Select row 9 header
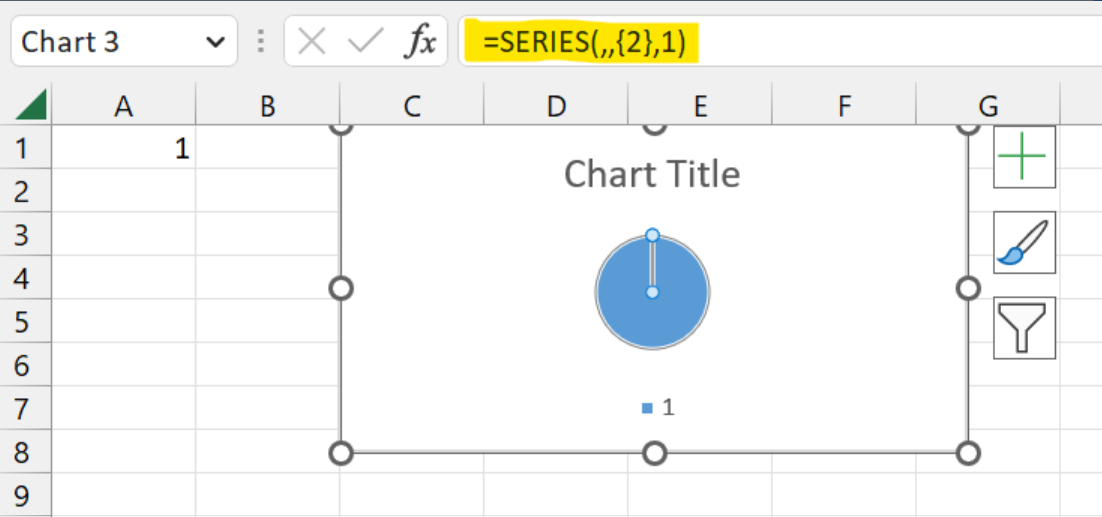Viewport: 1102px width, 517px height. (x=25, y=494)
